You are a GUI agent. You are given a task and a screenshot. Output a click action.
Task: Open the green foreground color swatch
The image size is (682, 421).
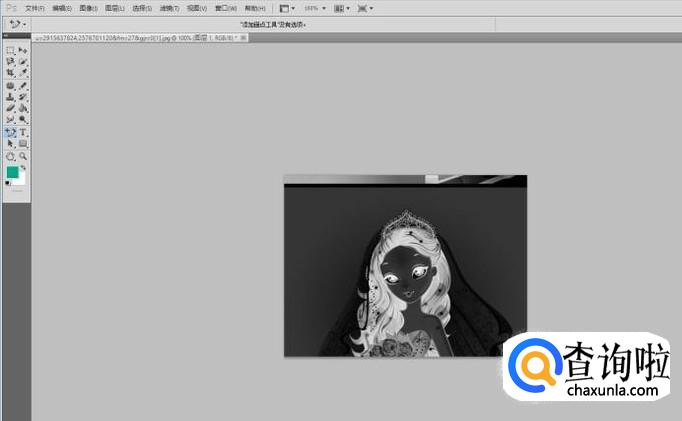coord(12,172)
